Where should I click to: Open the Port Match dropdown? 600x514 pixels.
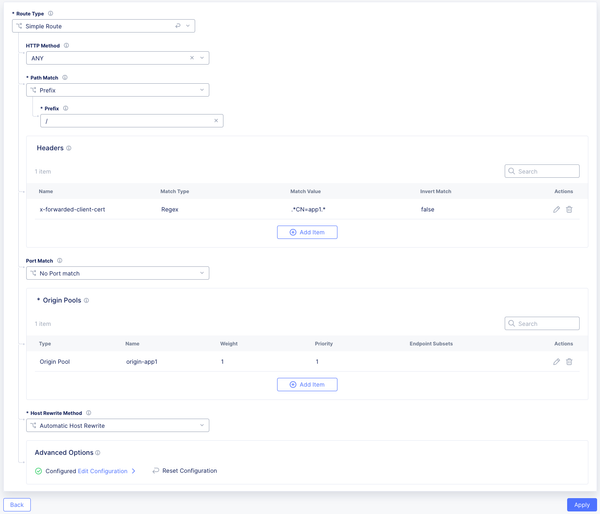pyautogui.click(x=203, y=273)
